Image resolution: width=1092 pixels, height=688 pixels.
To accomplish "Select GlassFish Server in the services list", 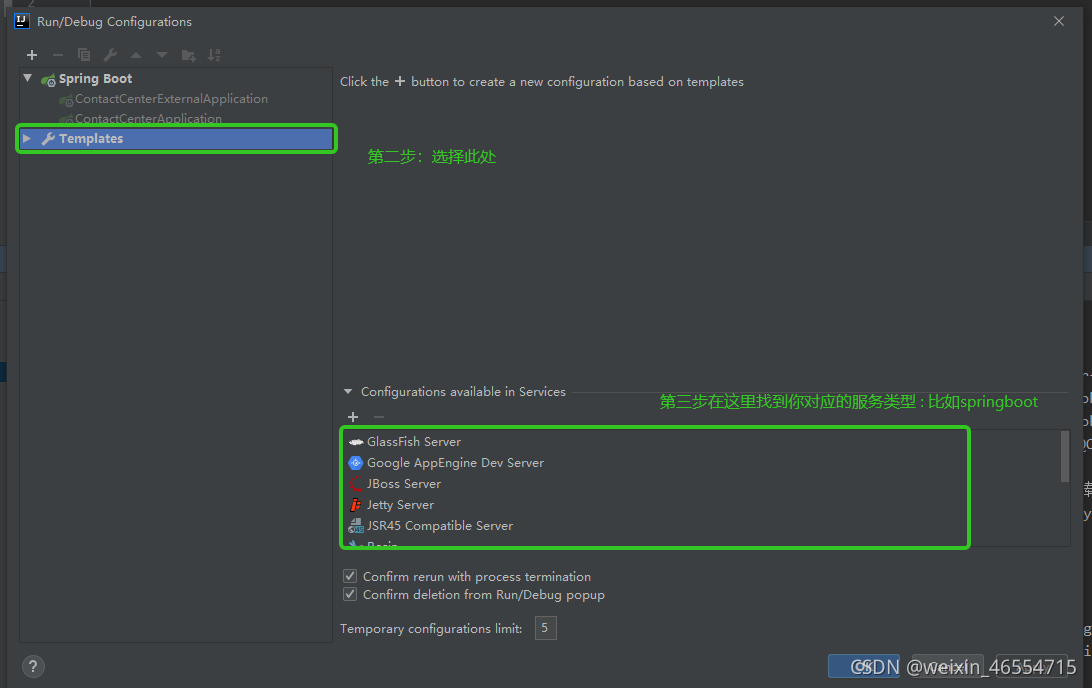I will click(x=414, y=442).
